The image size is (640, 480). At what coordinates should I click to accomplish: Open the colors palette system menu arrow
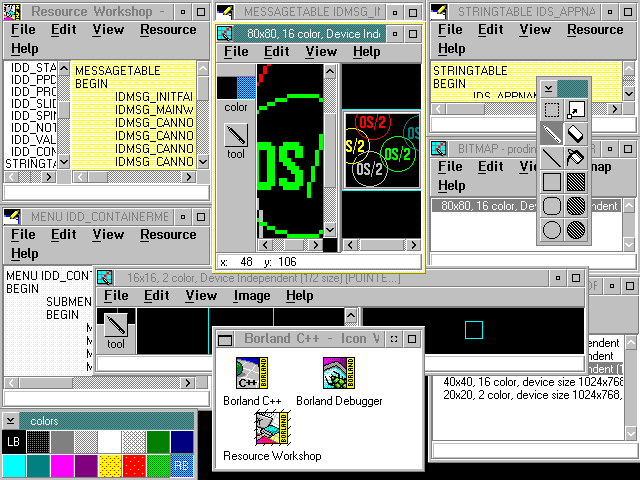pos(11,421)
